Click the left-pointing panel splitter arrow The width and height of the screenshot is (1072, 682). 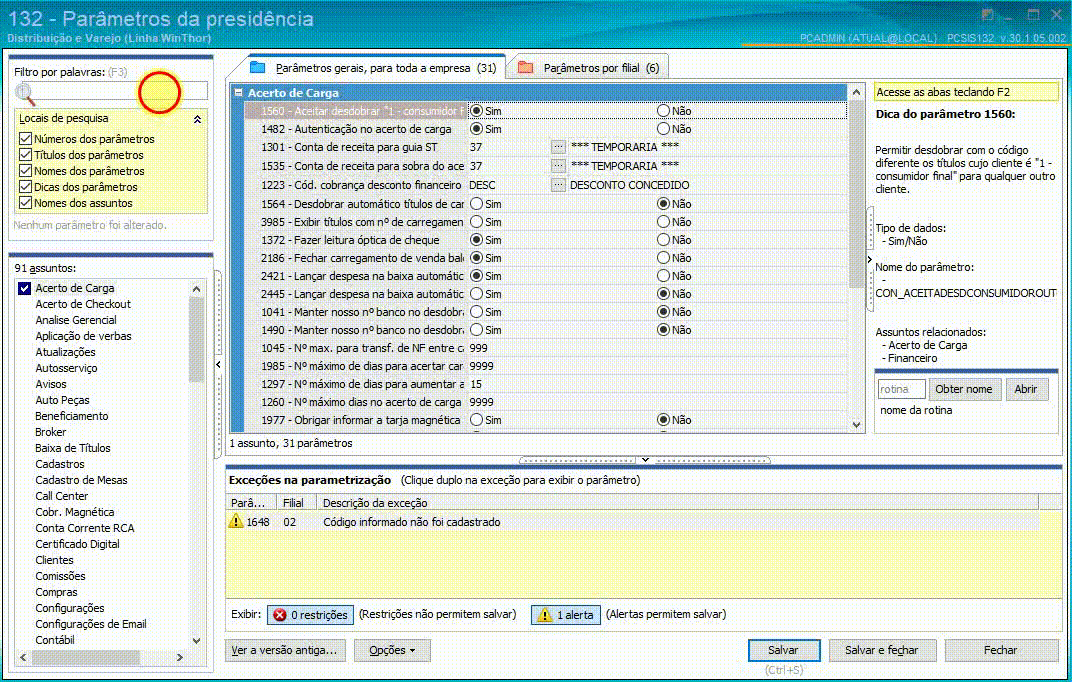tap(218, 364)
